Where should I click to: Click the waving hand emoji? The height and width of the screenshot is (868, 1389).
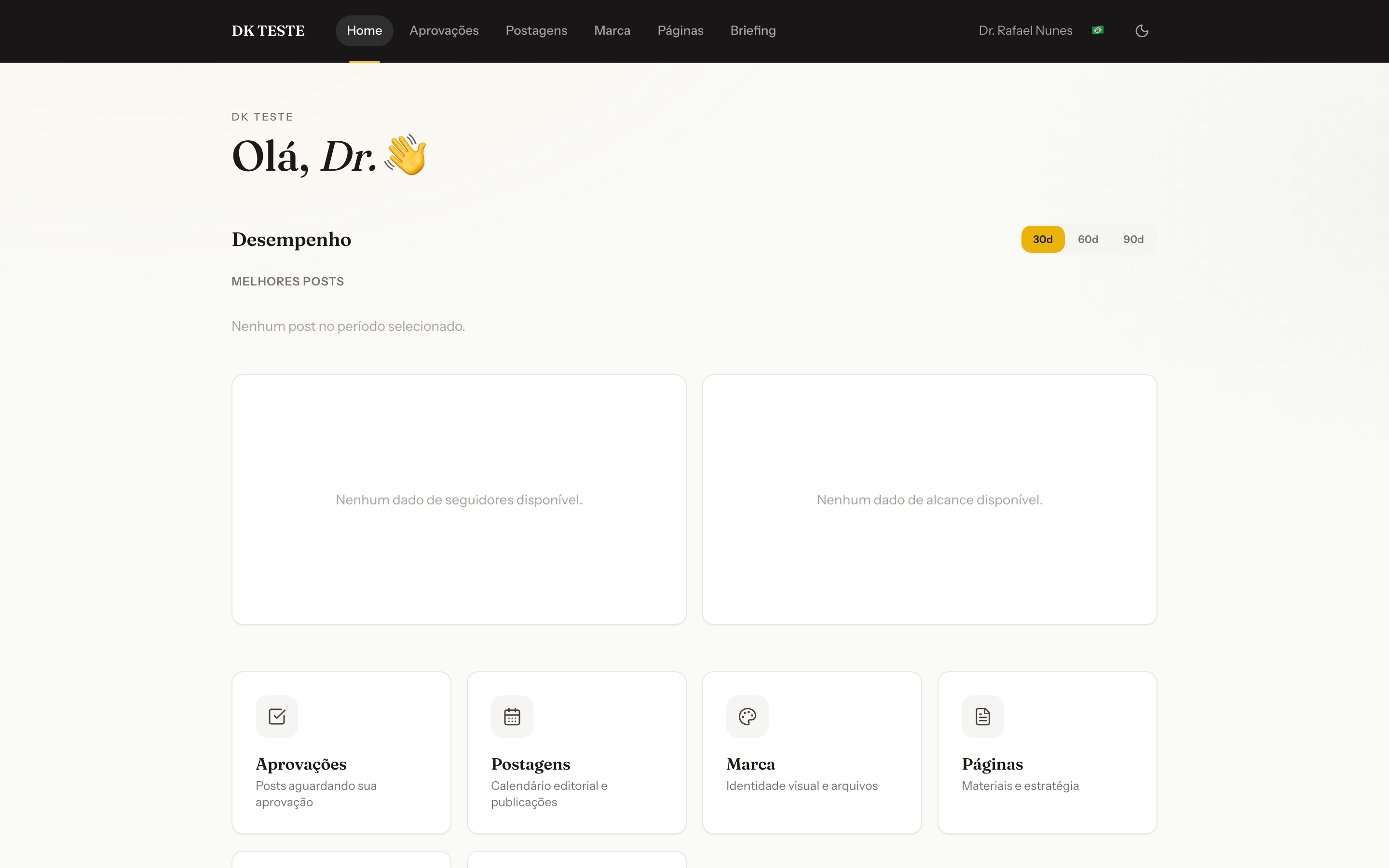(x=406, y=155)
